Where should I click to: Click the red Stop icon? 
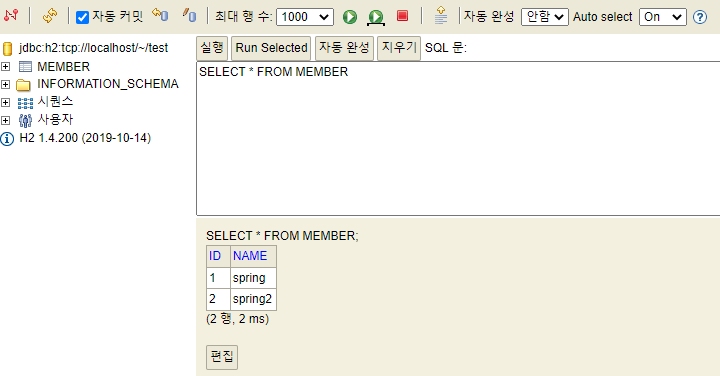coord(402,16)
